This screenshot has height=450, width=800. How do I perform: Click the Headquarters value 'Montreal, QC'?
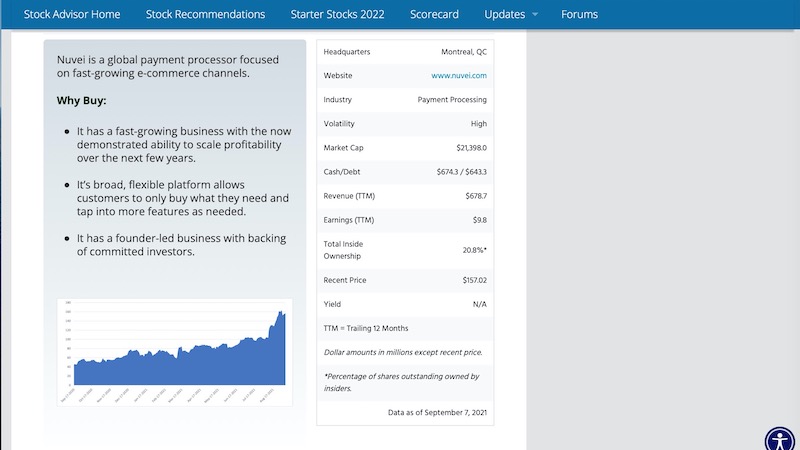tap(464, 52)
